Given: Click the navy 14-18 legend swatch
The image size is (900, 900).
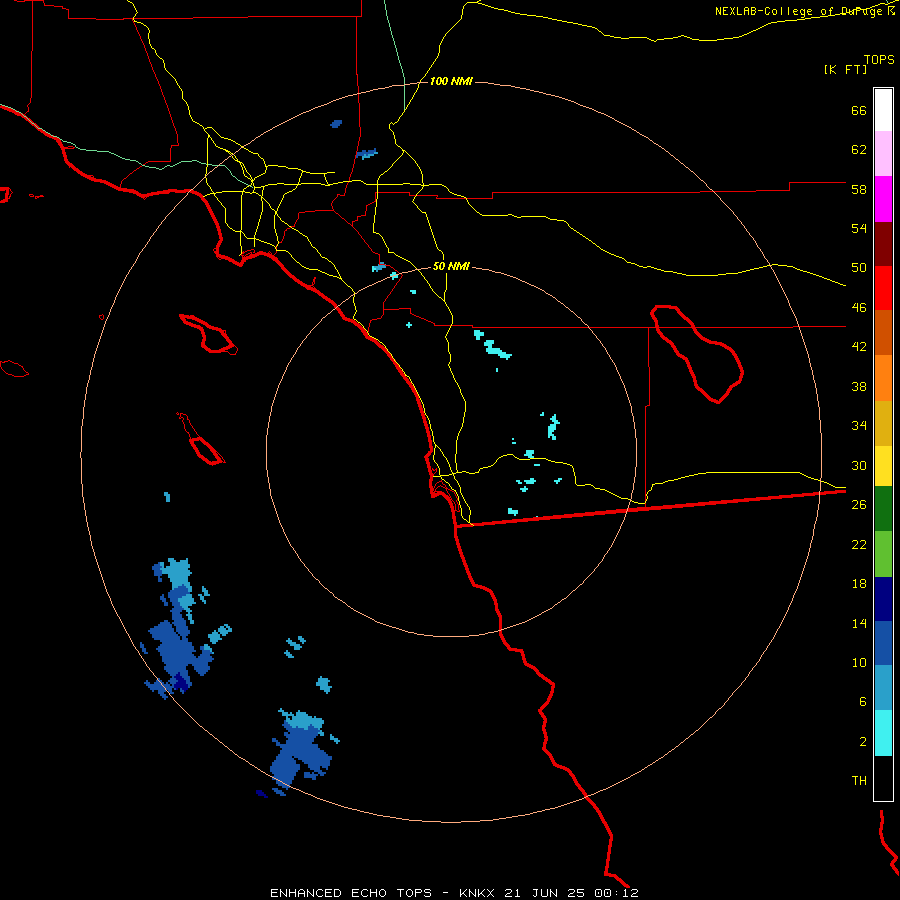Looking at the screenshot, I should [x=883, y=599].
